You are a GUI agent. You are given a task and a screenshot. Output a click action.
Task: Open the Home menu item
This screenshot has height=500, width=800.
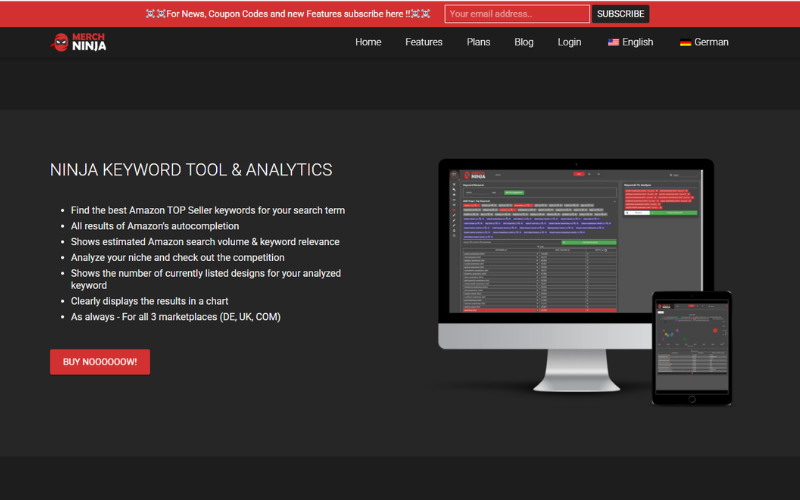[368, 42]
